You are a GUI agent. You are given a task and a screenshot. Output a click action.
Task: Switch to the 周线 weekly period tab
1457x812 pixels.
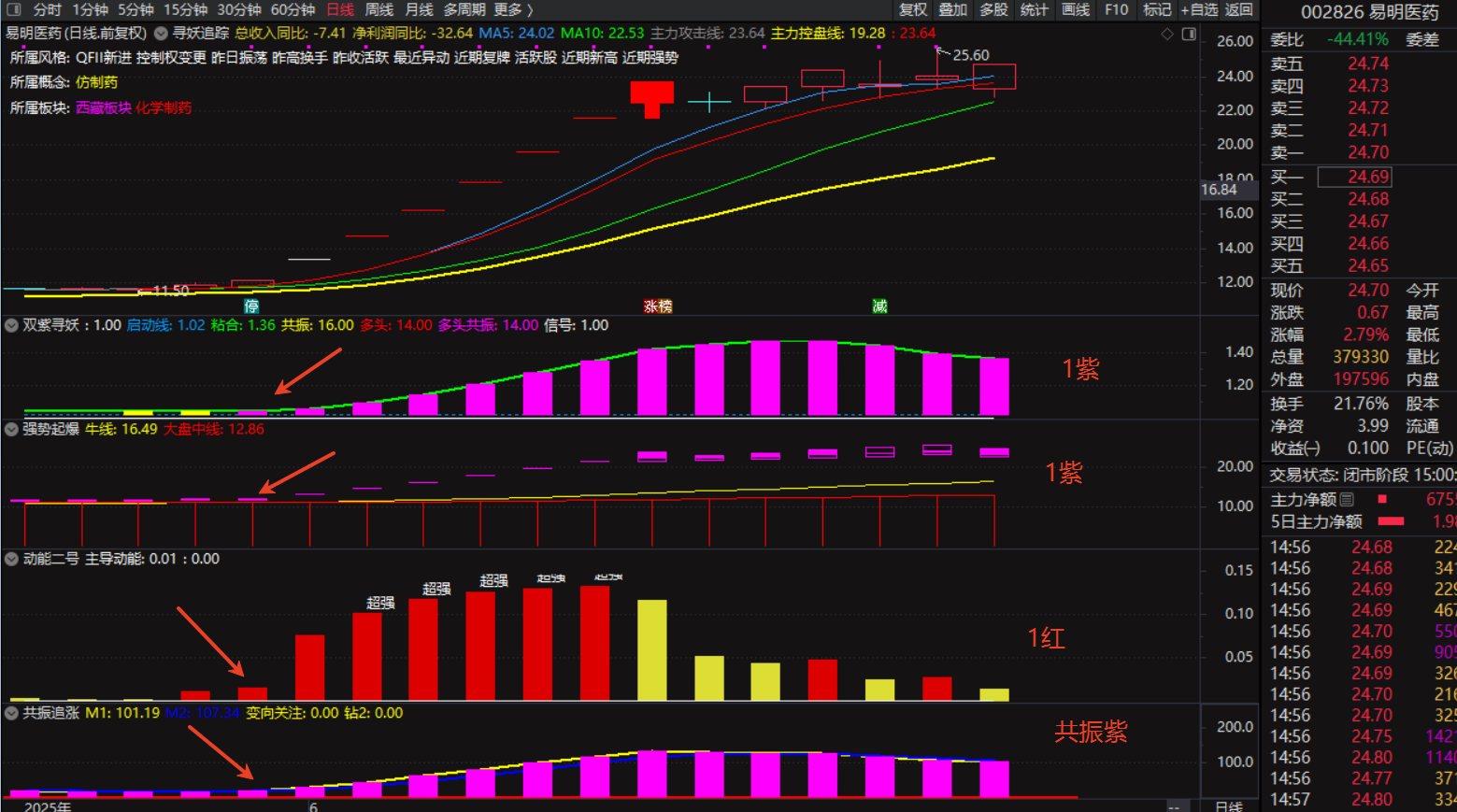(379, 9)
